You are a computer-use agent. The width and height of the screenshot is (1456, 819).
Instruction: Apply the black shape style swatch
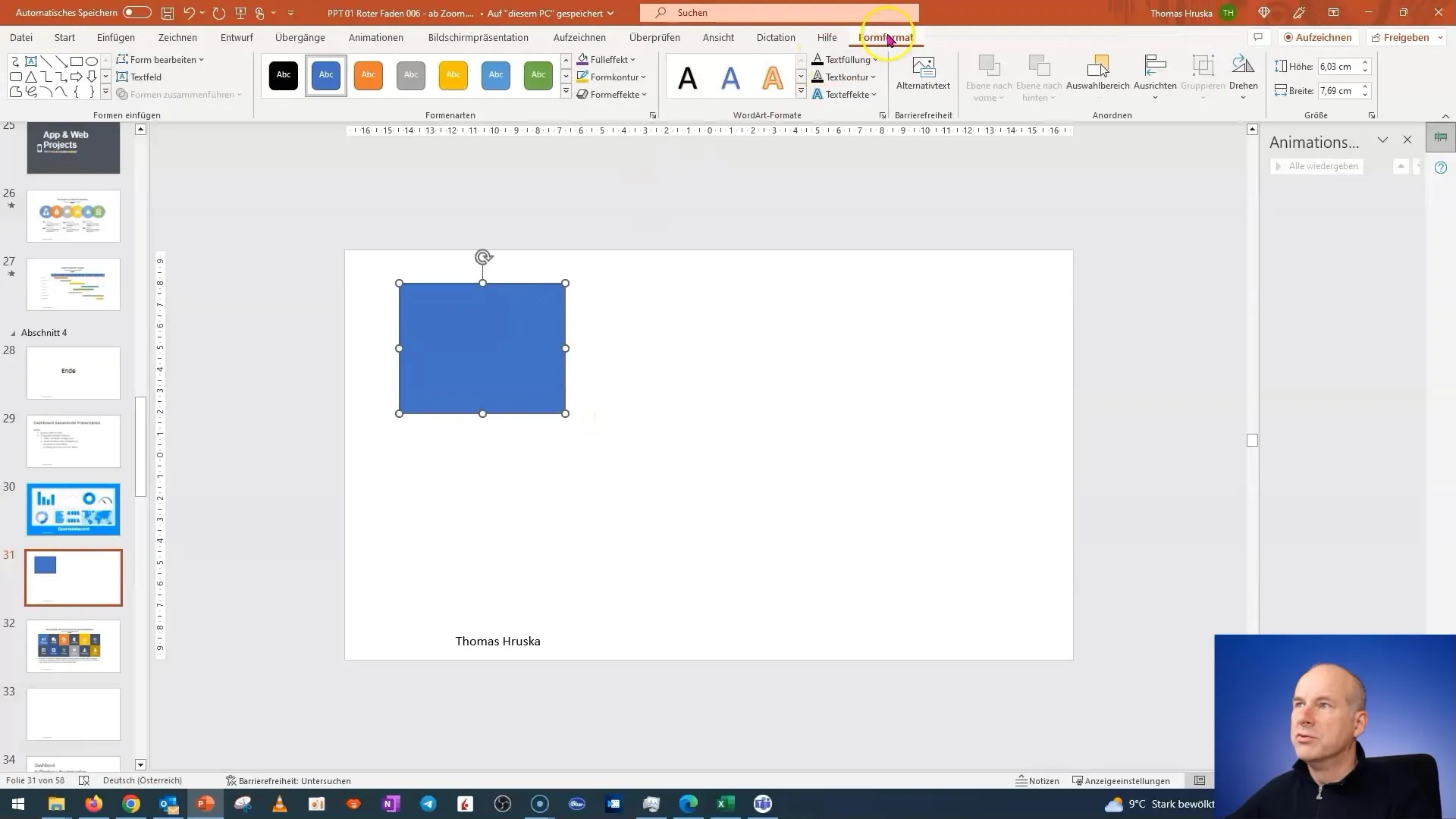coord(284,75)
